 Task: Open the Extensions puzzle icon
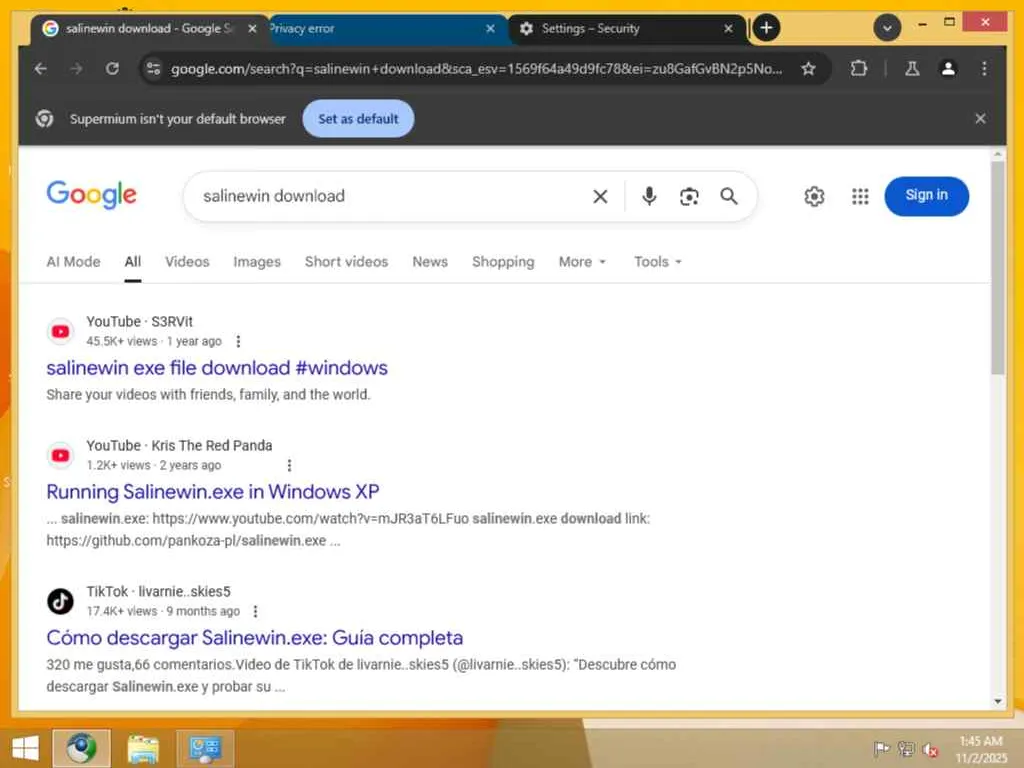pos(859,69)
